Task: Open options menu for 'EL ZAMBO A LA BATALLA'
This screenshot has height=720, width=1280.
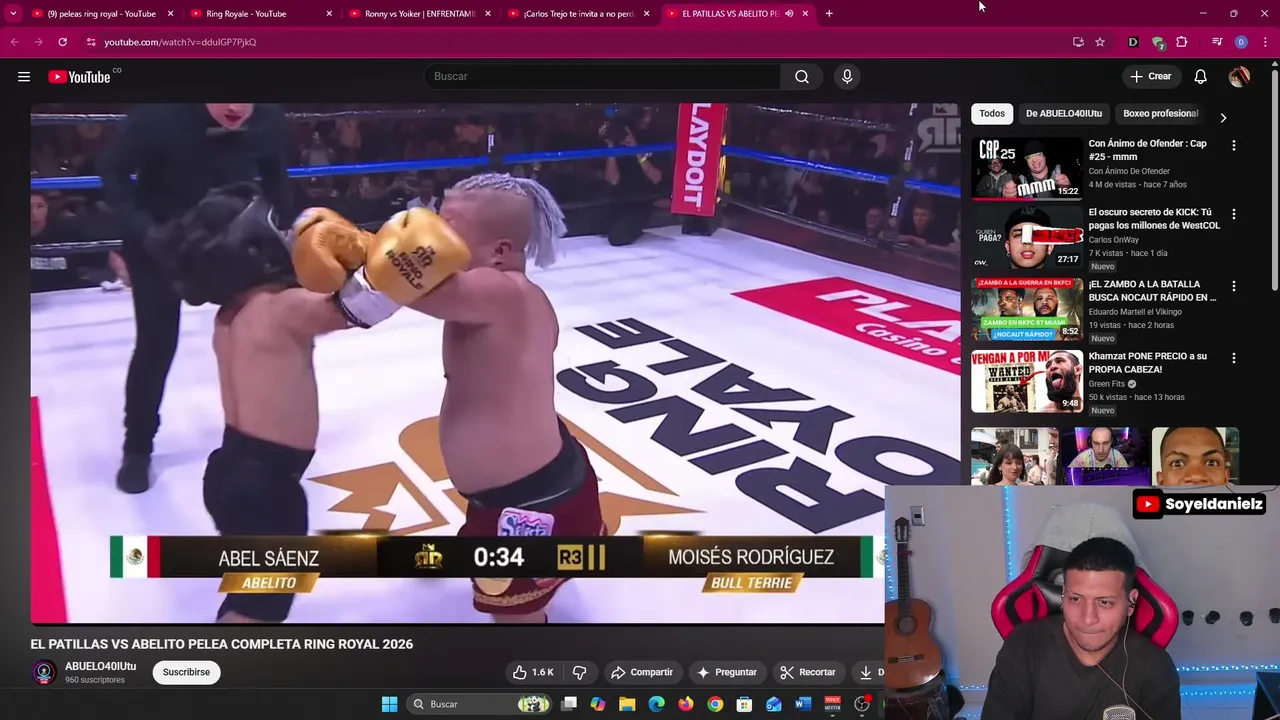Action: click(1234, 286)
